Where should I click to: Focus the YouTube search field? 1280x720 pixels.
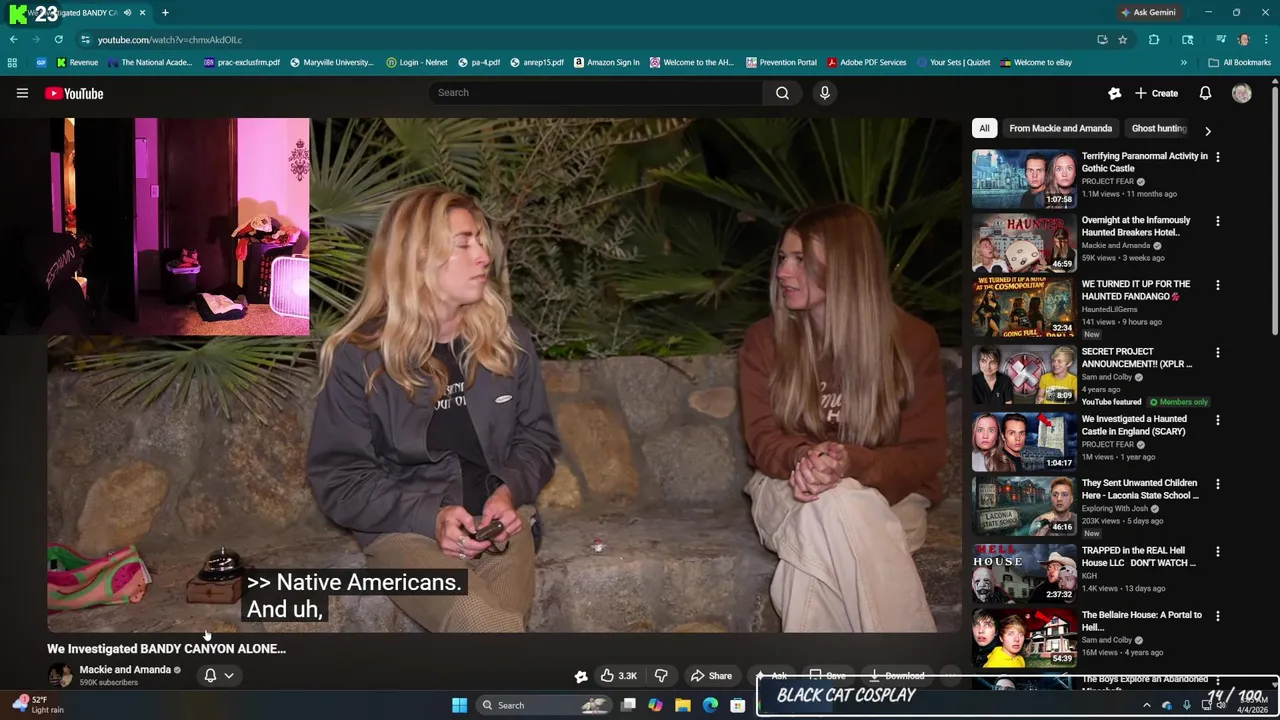pyautogui.click(x=596, y=93)
